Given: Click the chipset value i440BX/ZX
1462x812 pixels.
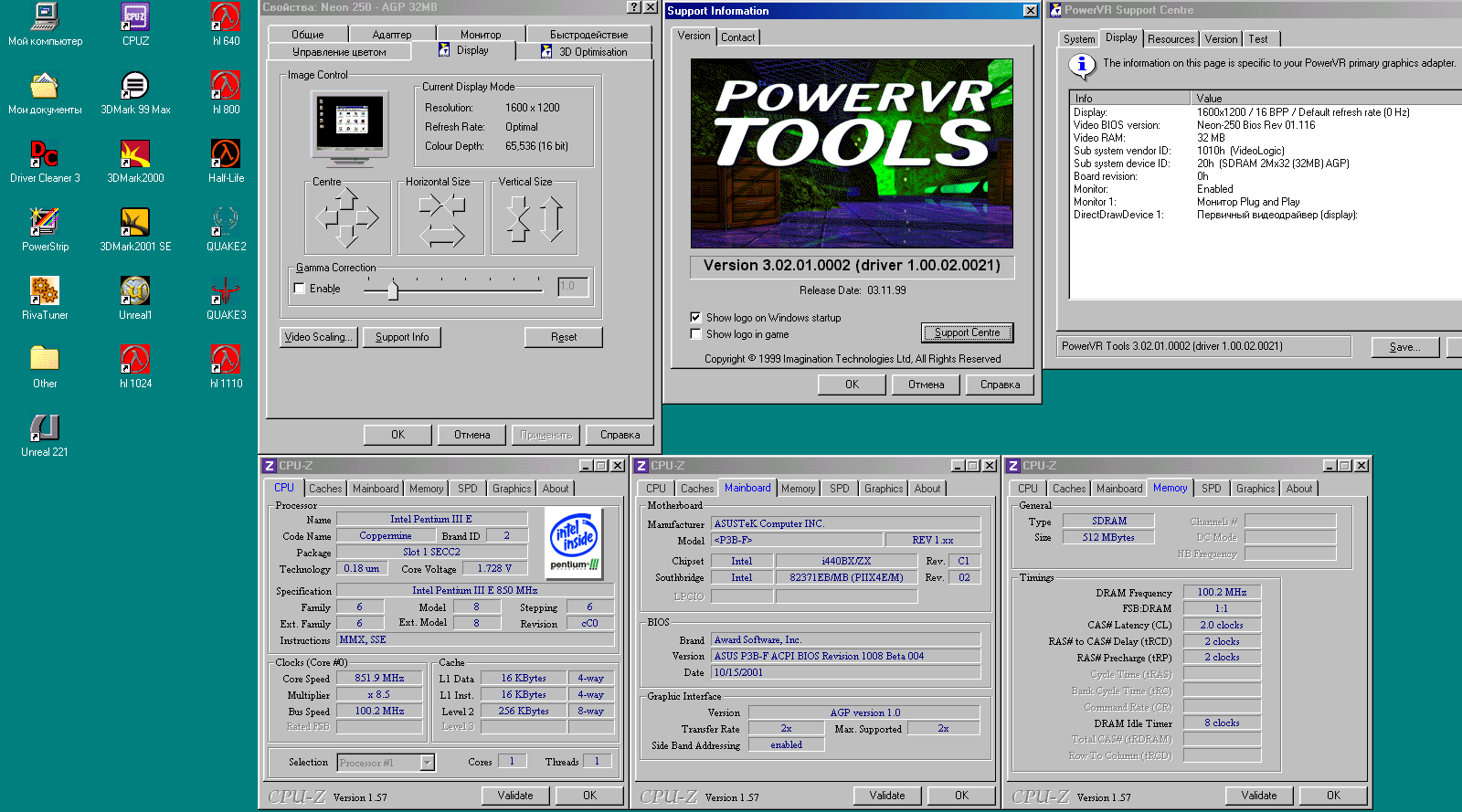Looking at the screenshot, I should click(x=846, y=561).
